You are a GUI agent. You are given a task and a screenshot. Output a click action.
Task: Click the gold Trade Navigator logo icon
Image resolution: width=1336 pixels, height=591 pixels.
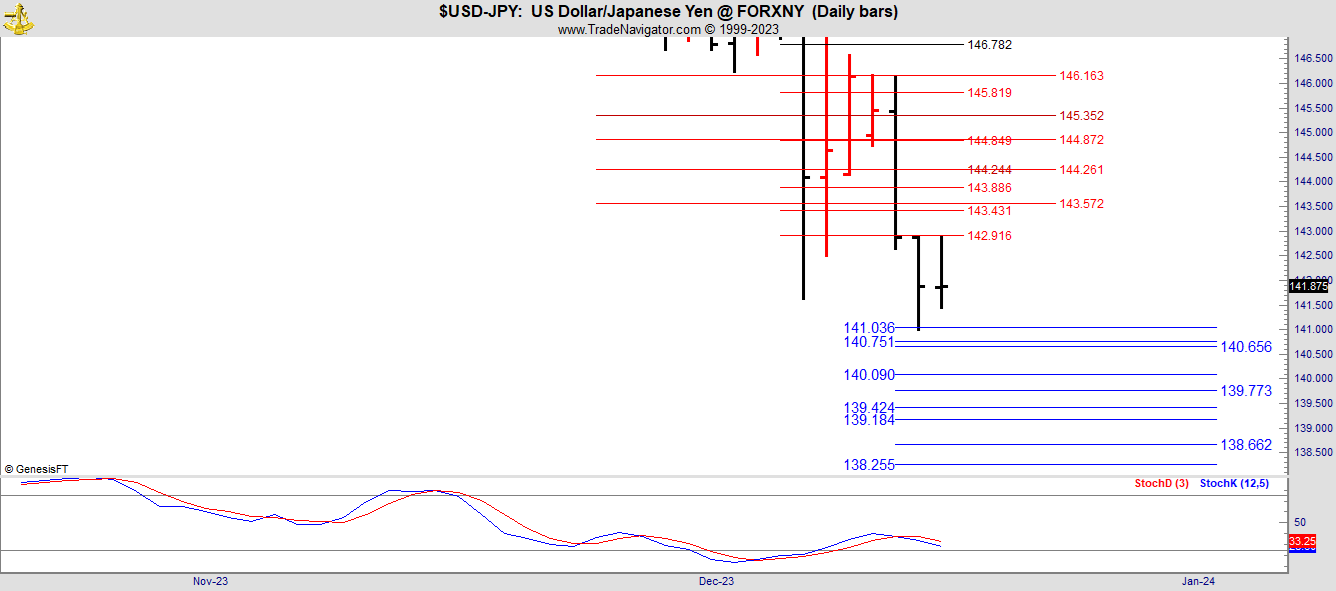point(18,18)
